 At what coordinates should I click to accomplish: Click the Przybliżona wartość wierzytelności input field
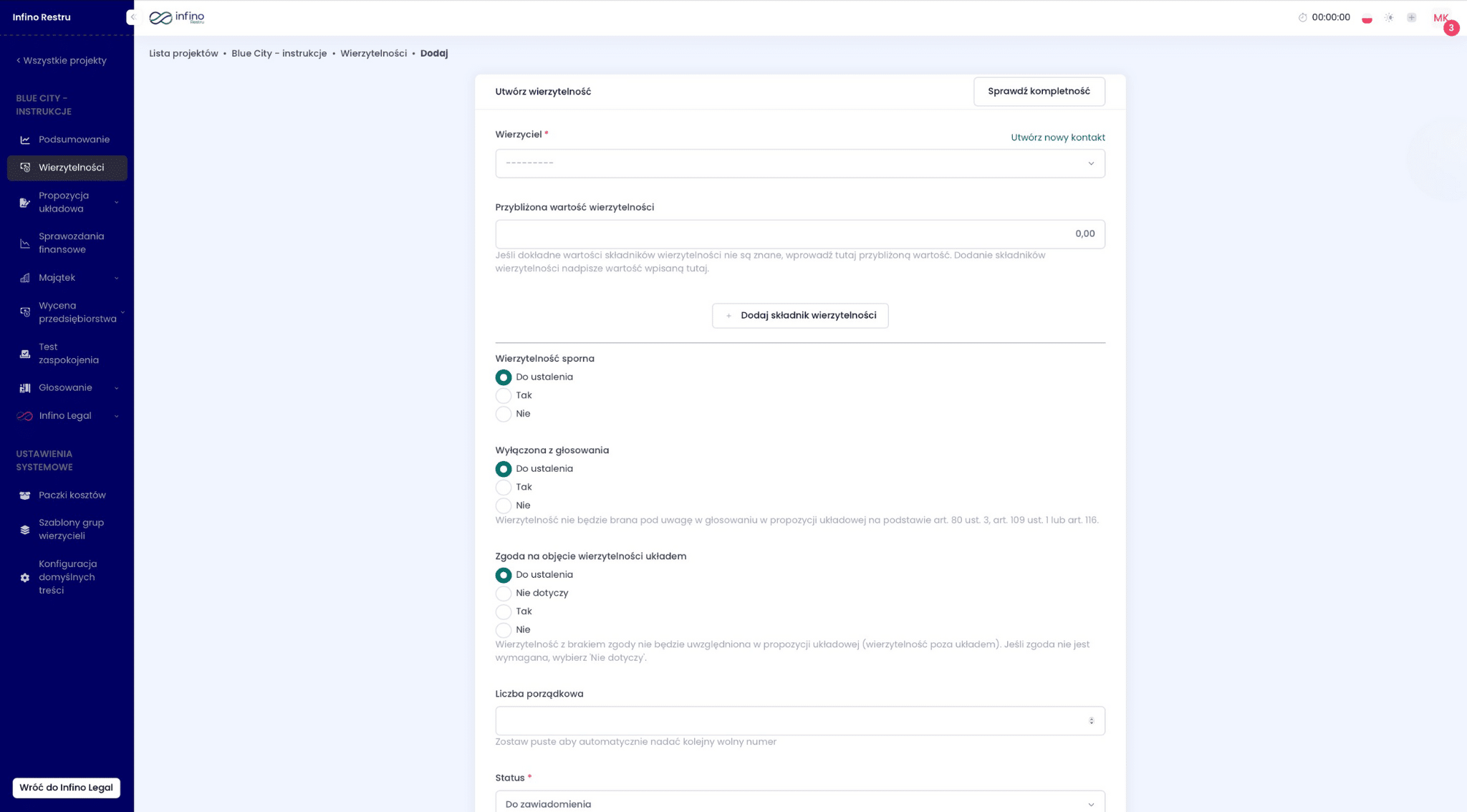click(x=799, y=234)
